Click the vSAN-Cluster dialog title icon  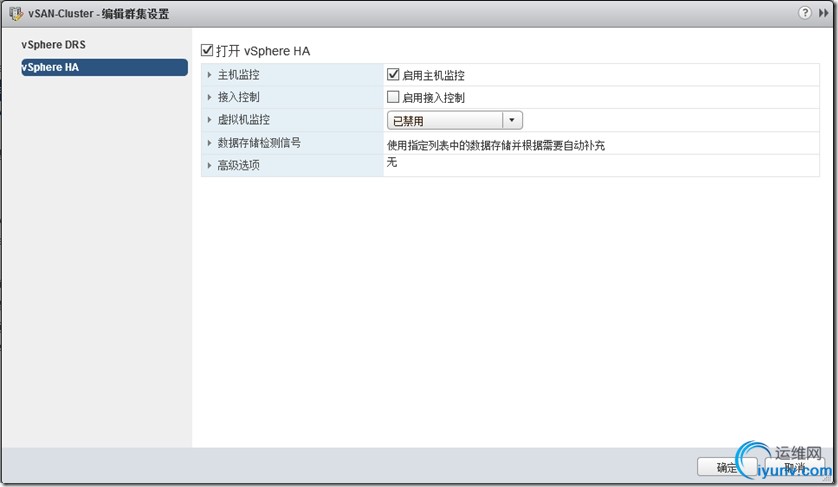click(x=15, y=13)
